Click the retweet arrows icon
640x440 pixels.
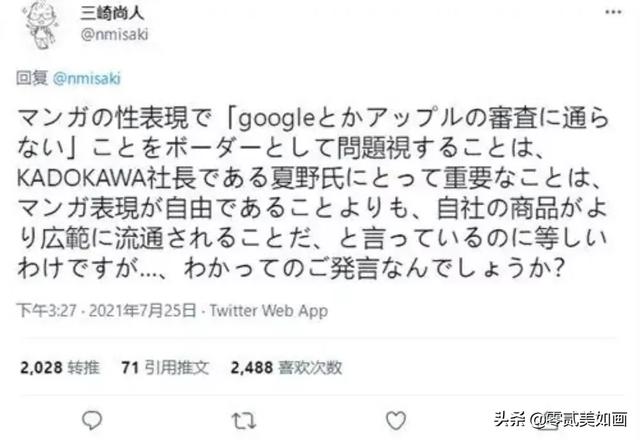[244, 421]
